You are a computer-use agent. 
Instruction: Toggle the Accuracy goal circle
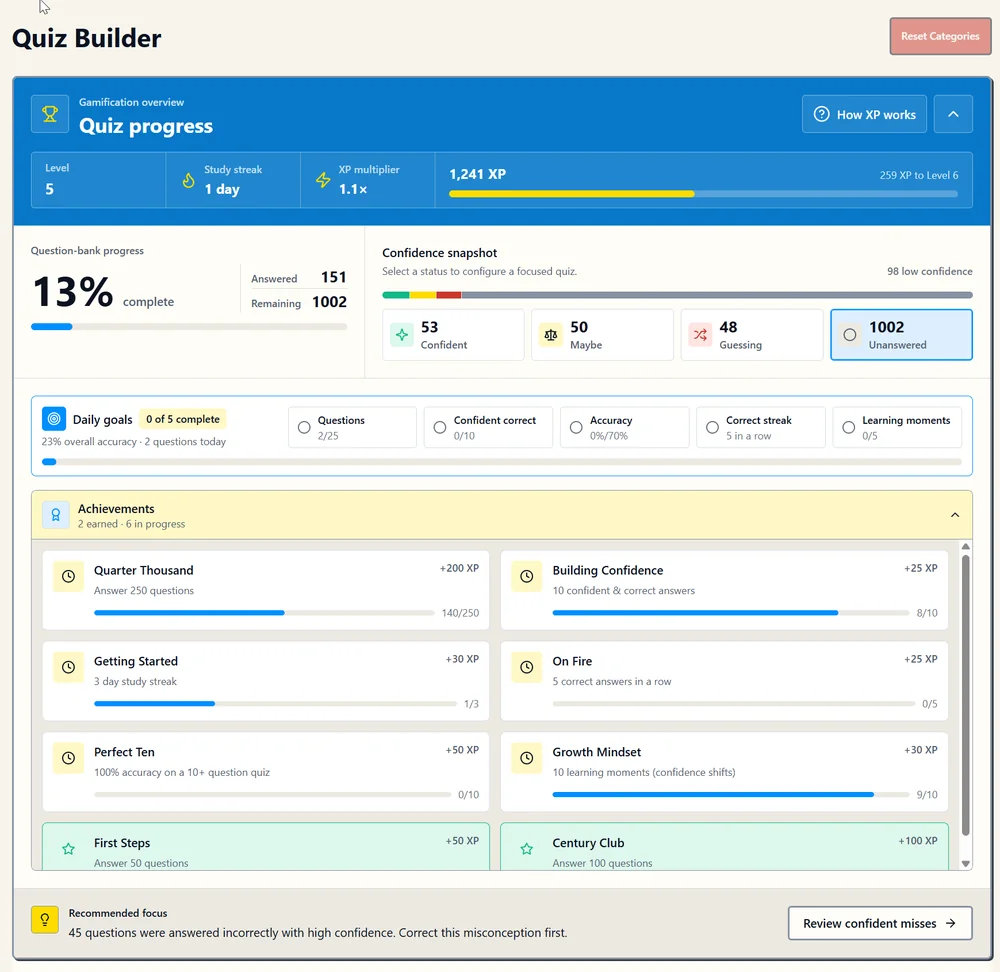coord(576,427)
